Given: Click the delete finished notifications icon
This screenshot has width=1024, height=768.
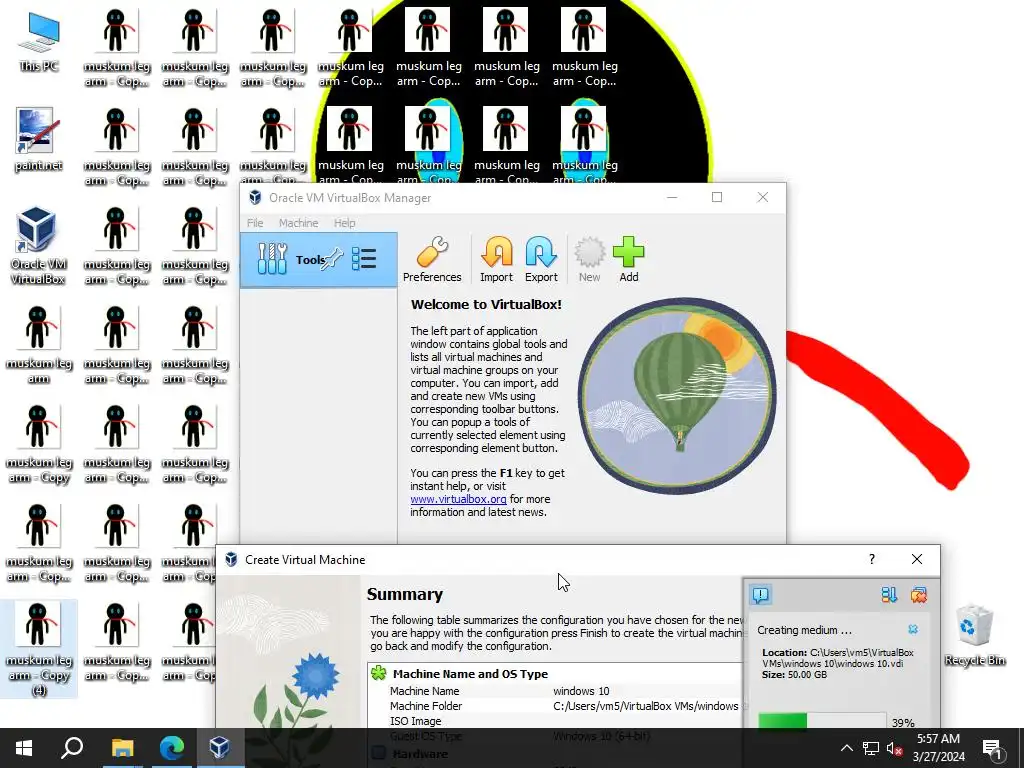Looking at the screenshot, I should 919,594.
